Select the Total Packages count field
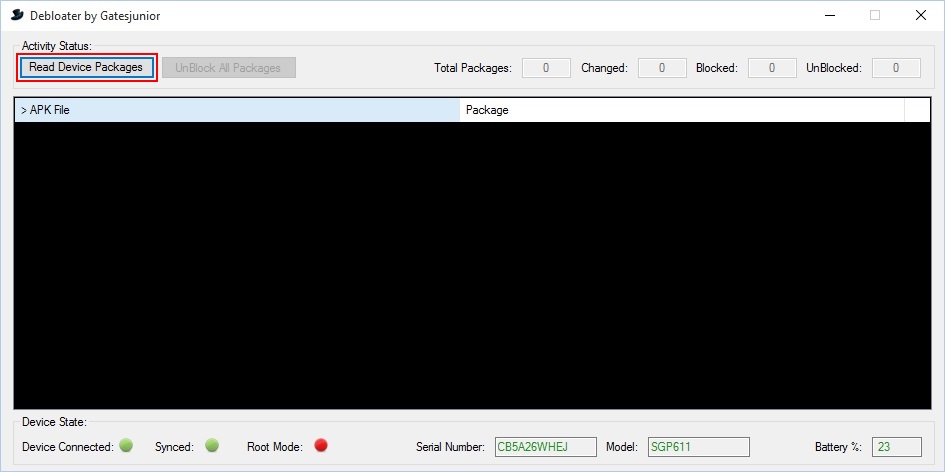The height and width of the screenshot is (472, 945). point(546,68)
